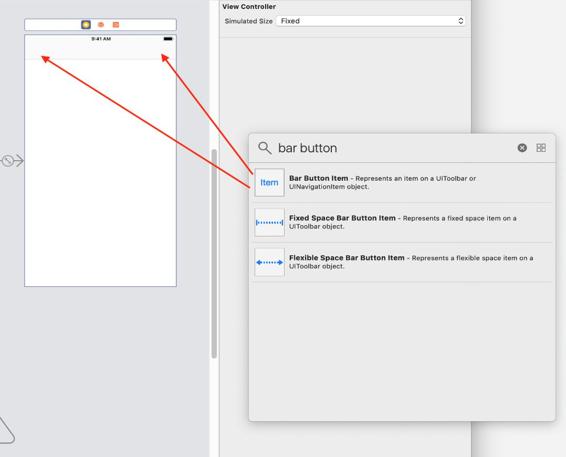
Task: Click the canvas vertical scrollbar
Action: 214,253
